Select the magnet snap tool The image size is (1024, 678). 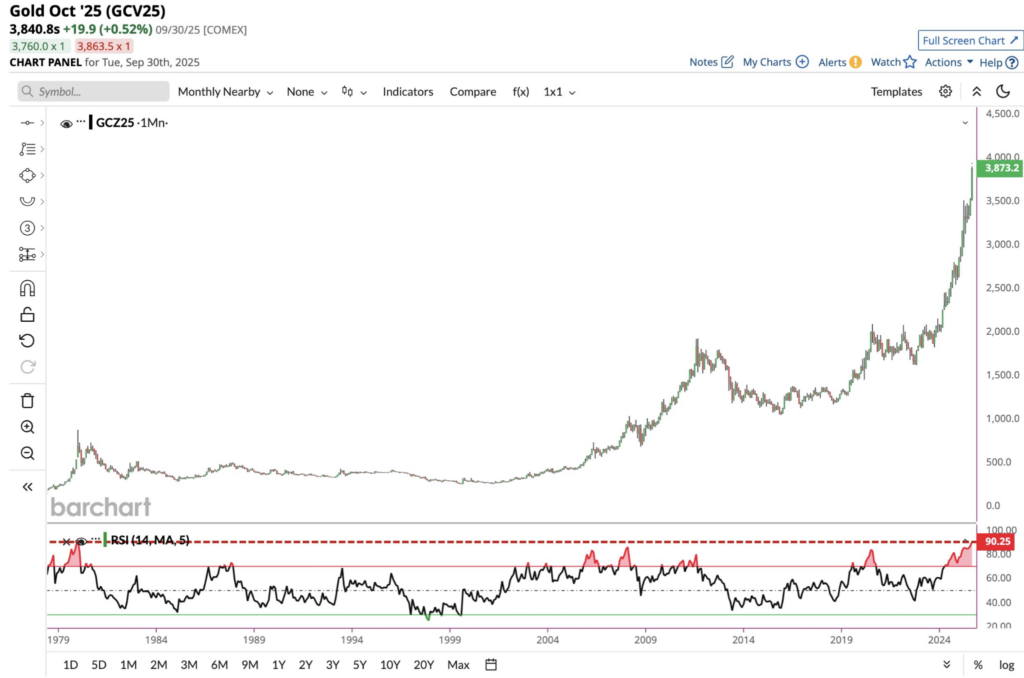coord(26,288)
